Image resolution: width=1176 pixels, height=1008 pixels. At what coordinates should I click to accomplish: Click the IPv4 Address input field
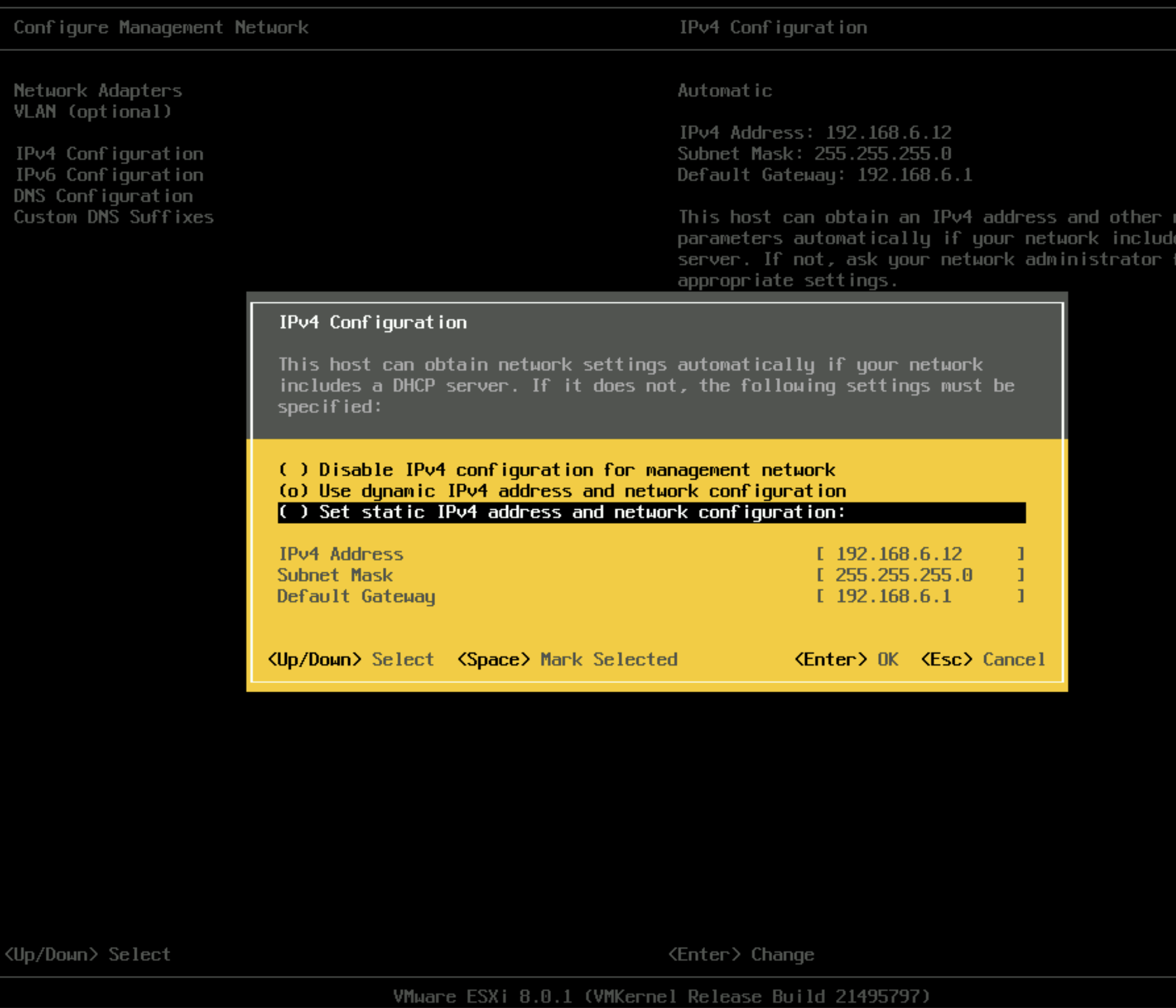(x=920, y=554)
